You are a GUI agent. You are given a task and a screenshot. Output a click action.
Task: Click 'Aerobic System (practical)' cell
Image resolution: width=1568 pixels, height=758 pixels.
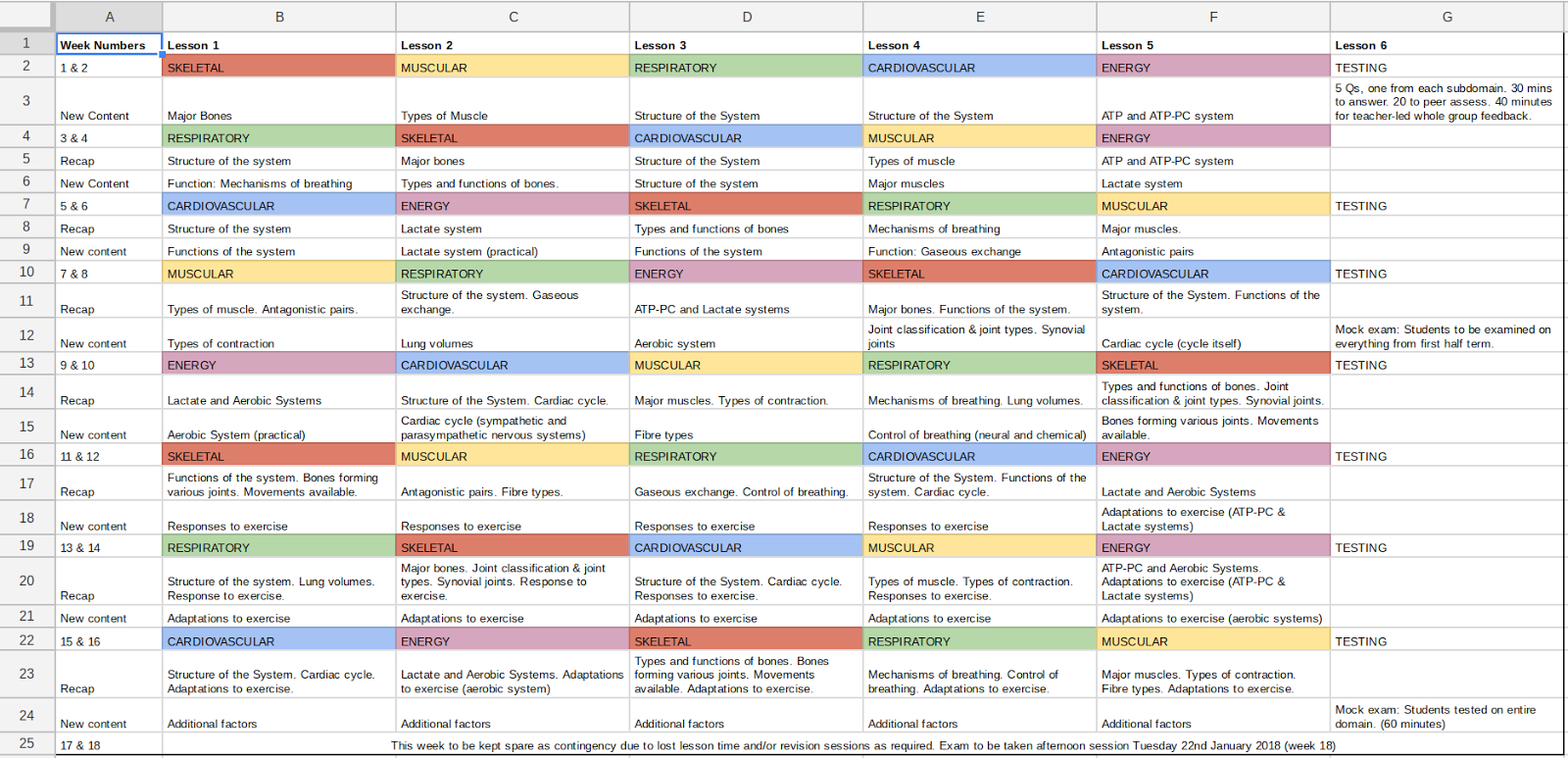click(x=279, y=427)
